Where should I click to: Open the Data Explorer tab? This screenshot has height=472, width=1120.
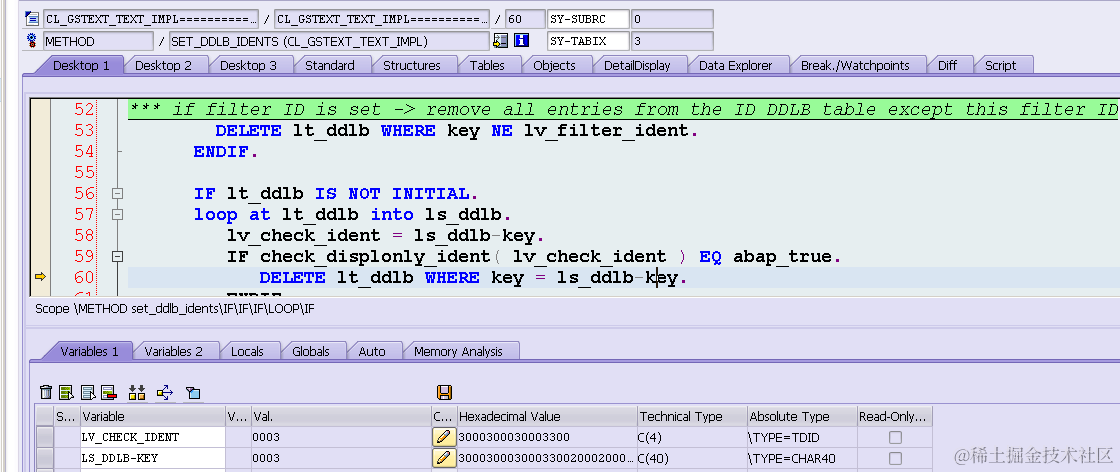click(735, 65)
